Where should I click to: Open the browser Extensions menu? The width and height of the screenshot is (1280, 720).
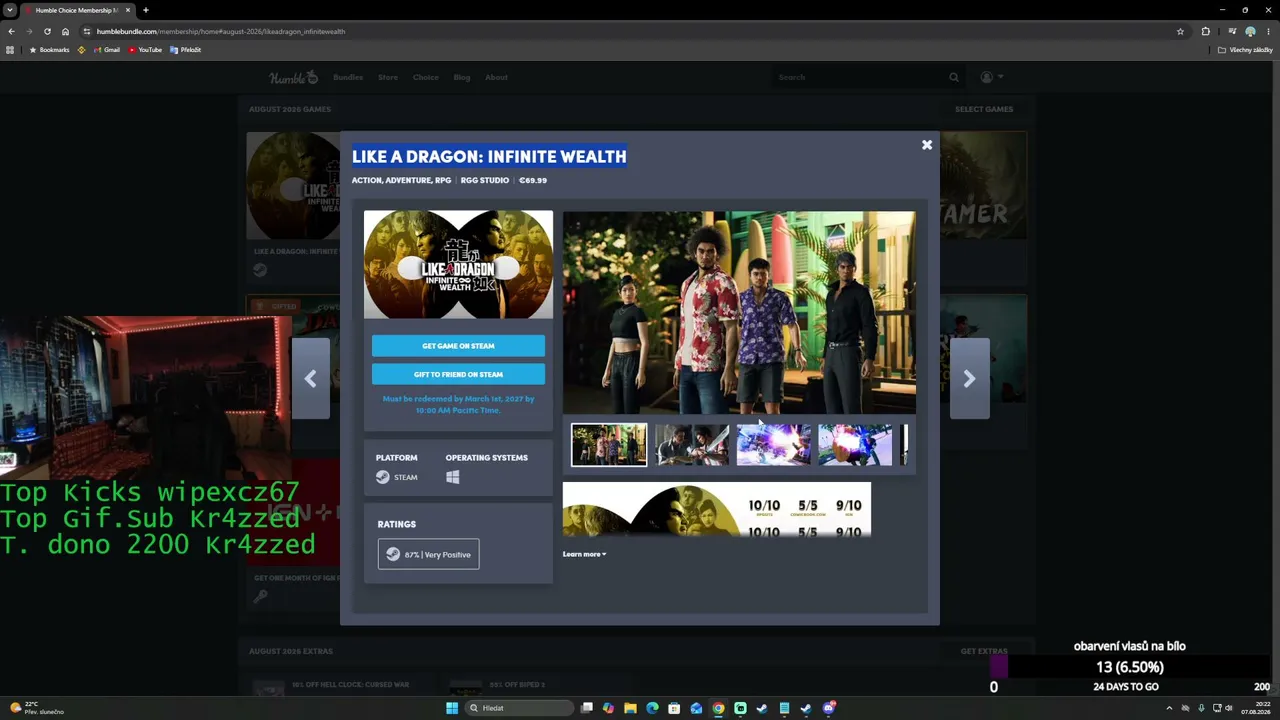1205,31
